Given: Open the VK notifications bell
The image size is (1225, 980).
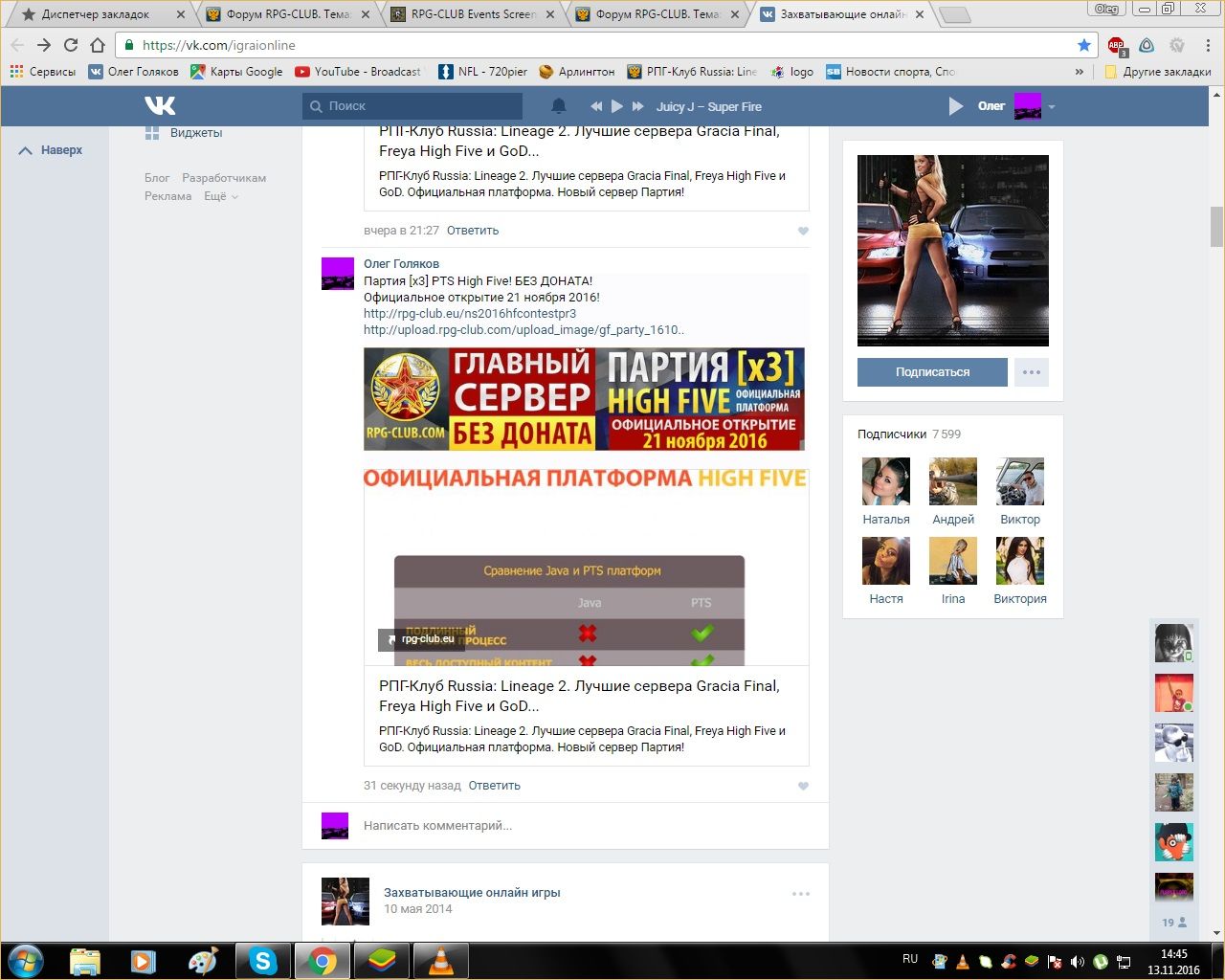Looking at the screenshot, I should pyautogui.click(x=559, y=106).
